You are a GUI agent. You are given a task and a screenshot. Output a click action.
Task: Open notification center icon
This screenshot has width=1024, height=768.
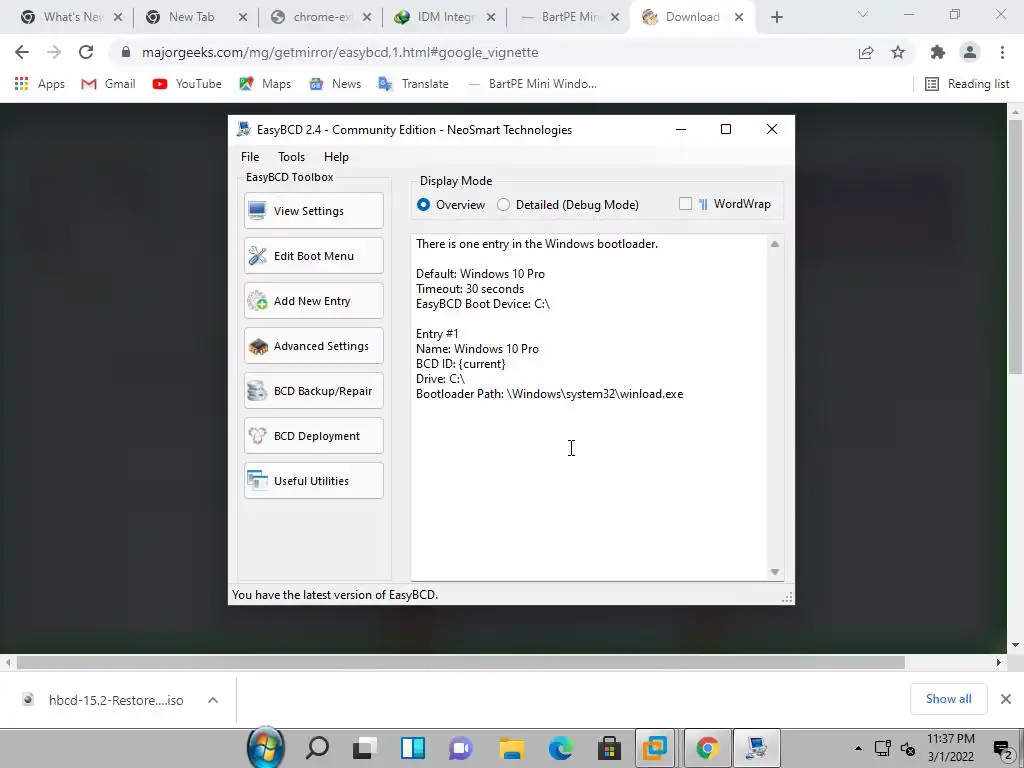1002,748
